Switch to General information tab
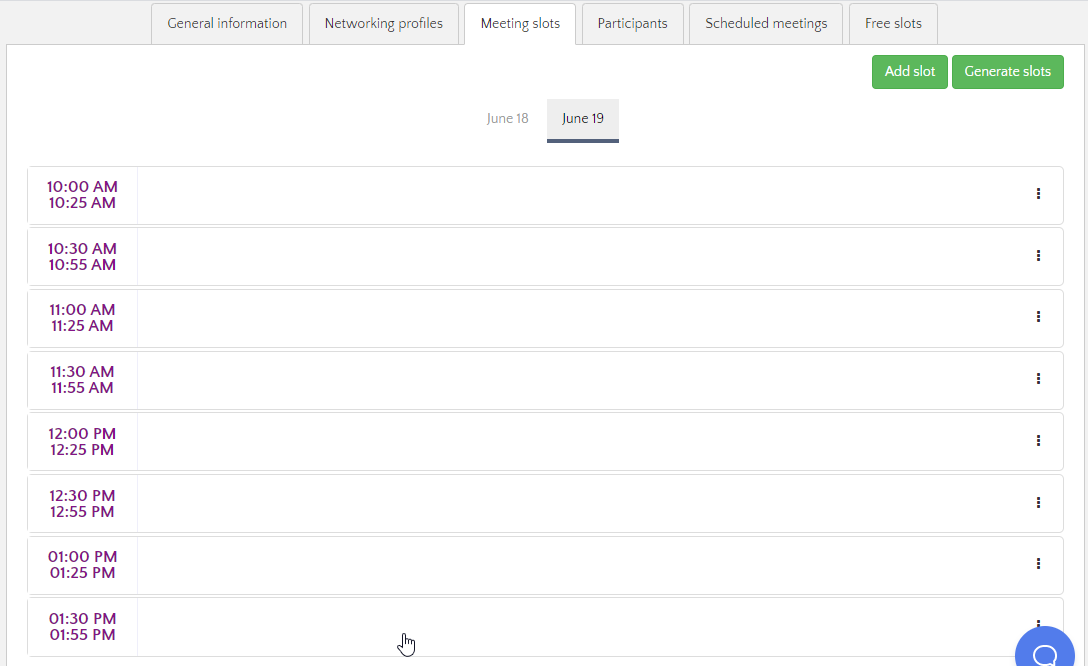 227,24
